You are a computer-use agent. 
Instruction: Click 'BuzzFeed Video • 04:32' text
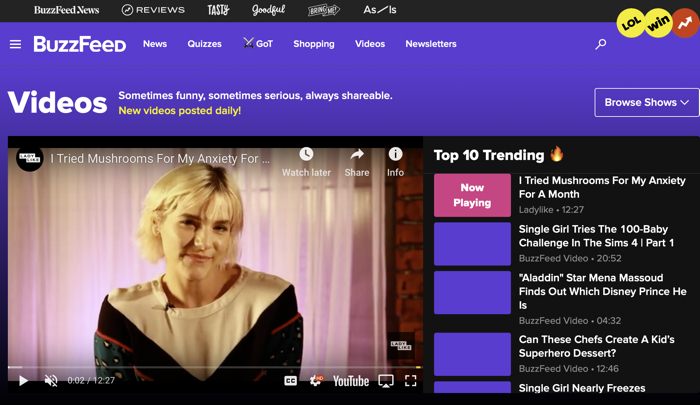[570, 321]
